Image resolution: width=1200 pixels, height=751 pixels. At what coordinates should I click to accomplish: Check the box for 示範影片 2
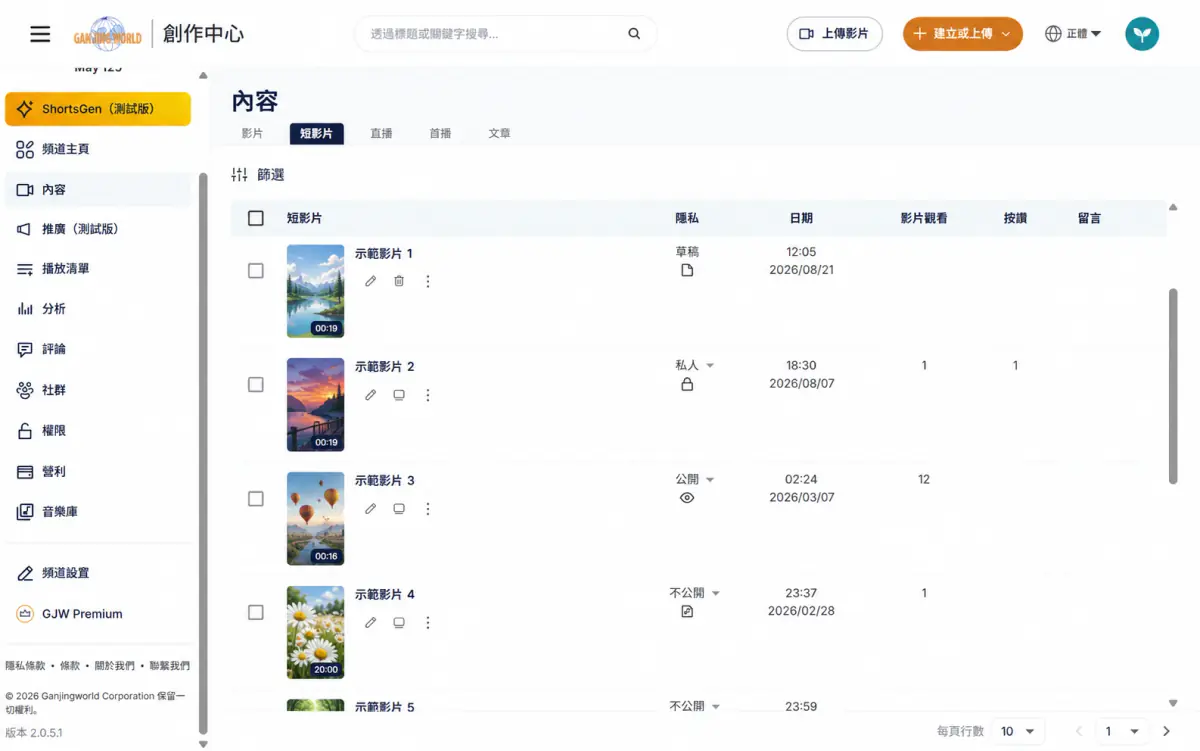[256, 385]
